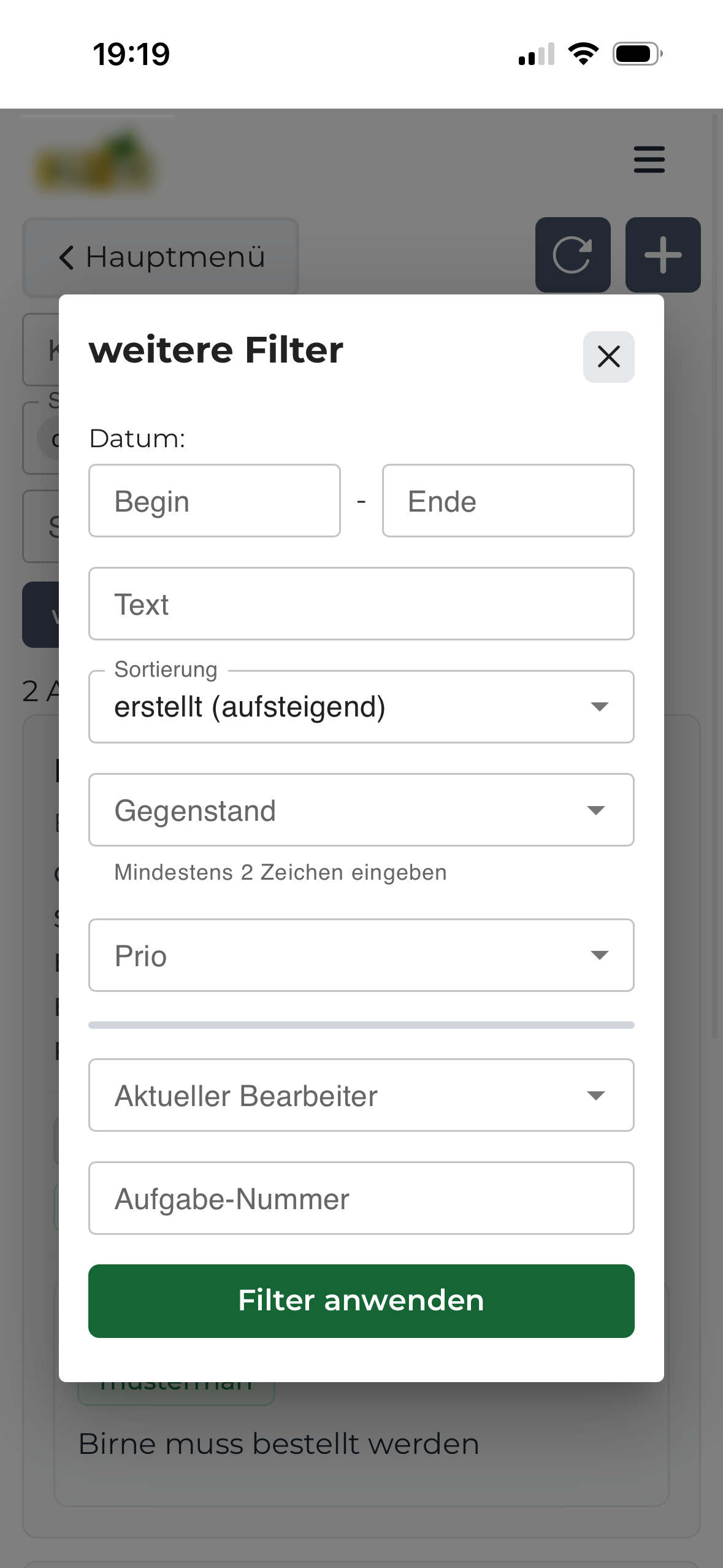This screenshot has height=1568, width=723.
Task: Click the back chevron beside Hauptmenü
Action: pyautogui.click(x=66, y=257)
